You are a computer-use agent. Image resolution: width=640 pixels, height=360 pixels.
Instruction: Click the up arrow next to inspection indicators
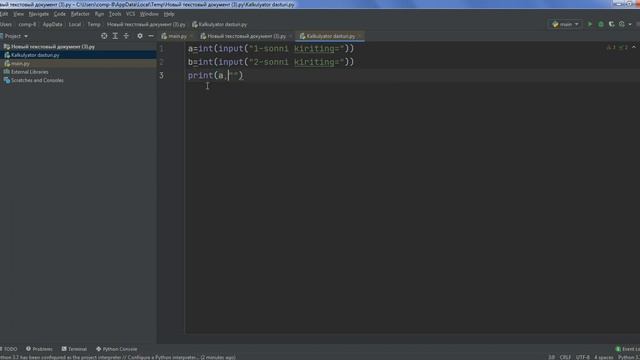[x=634, y=47]
